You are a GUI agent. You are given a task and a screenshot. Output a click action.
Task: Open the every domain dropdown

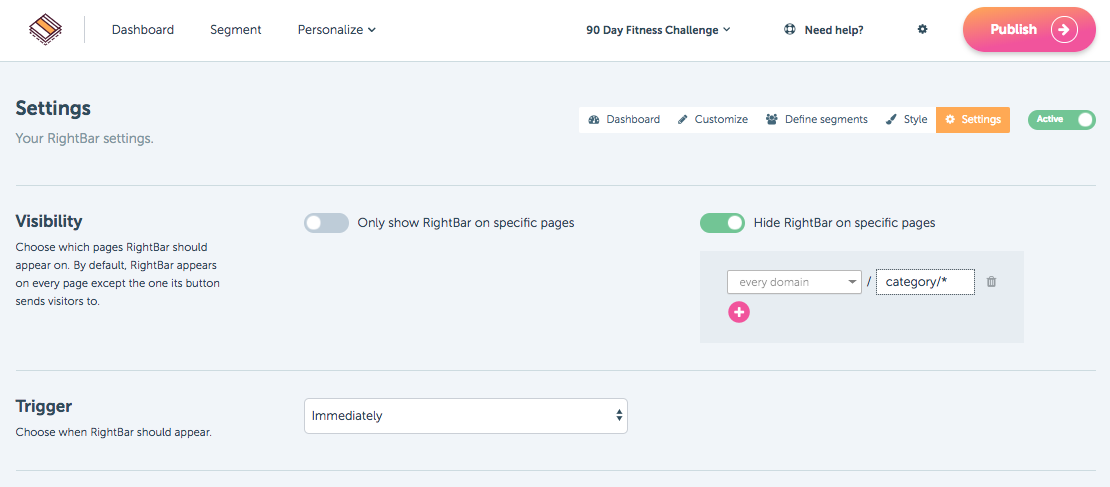point(794,282)
